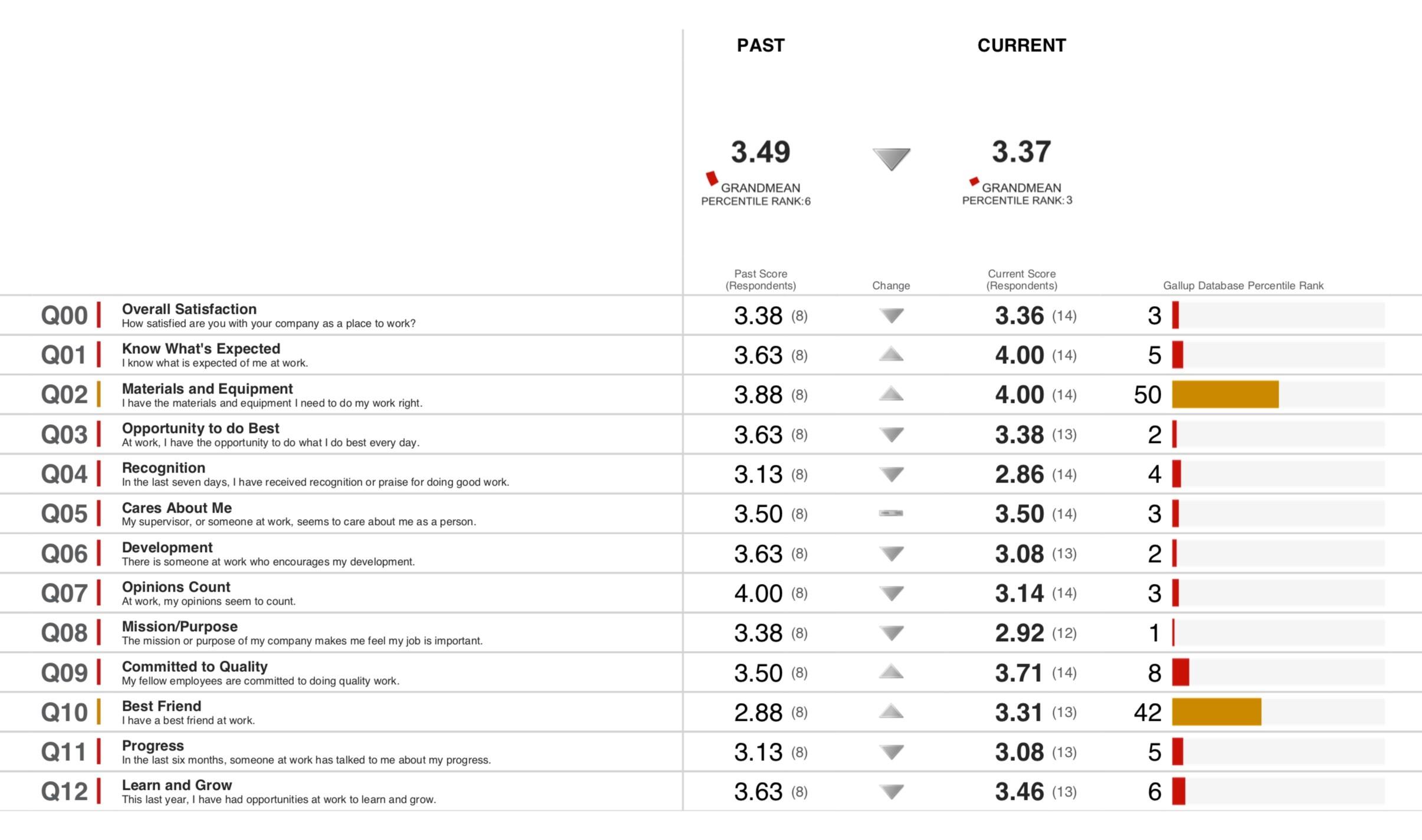Click the Q02 upward change arrow

891,393
